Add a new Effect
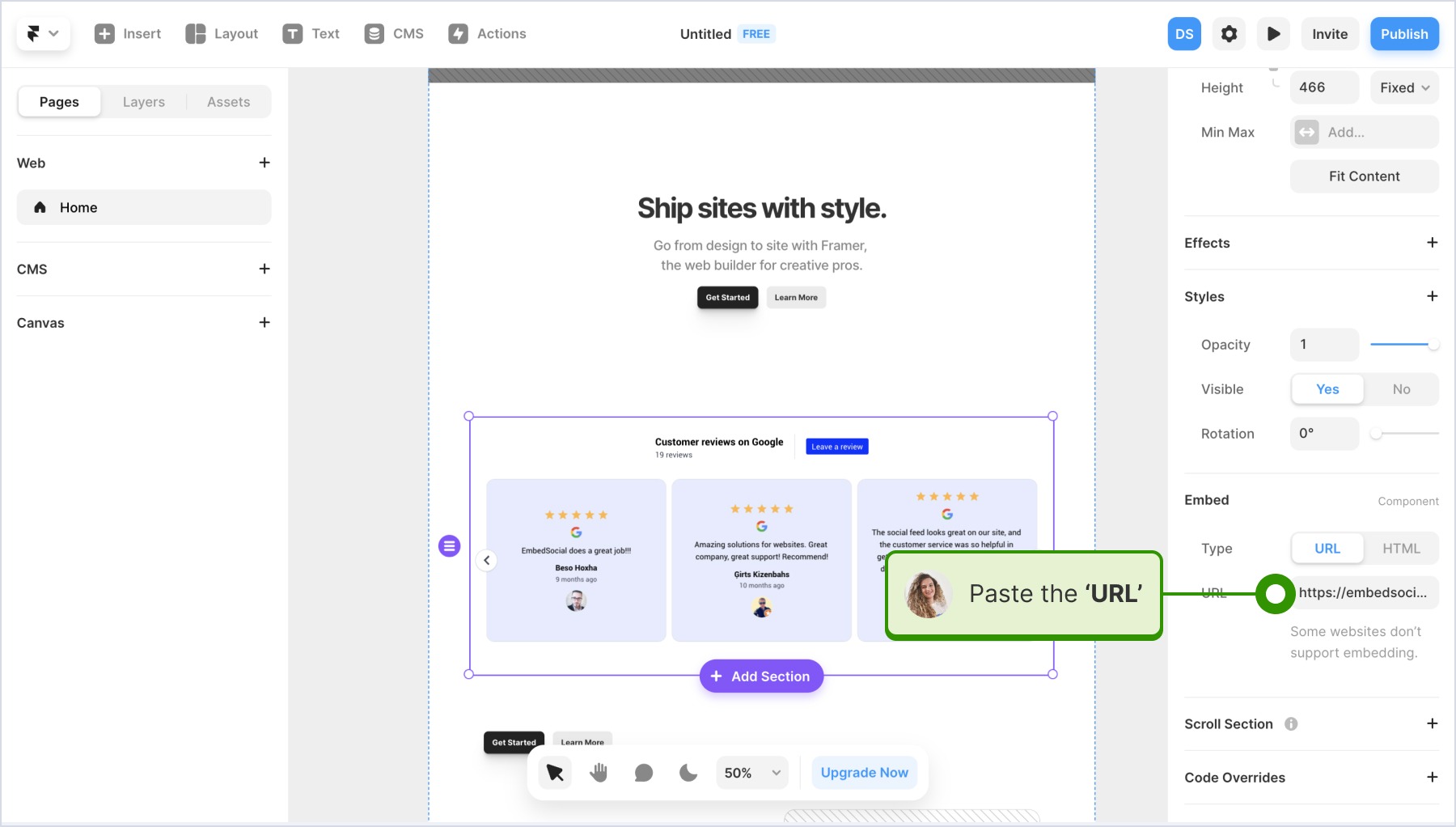This screenshot has height=827, width=1456. [1432, 243]
